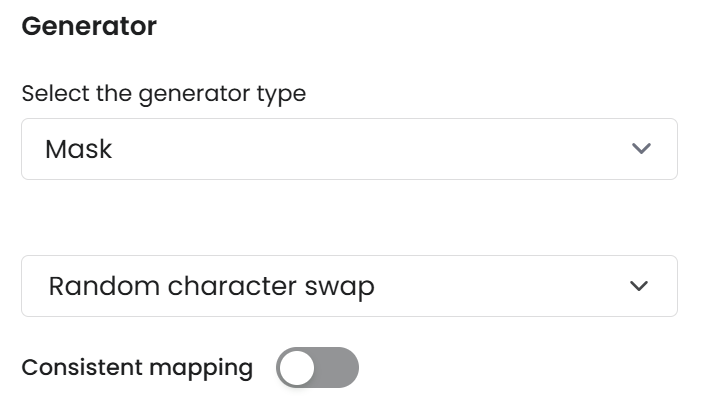
Task: Open the generator type dropdown
Action: click(349, 149)
